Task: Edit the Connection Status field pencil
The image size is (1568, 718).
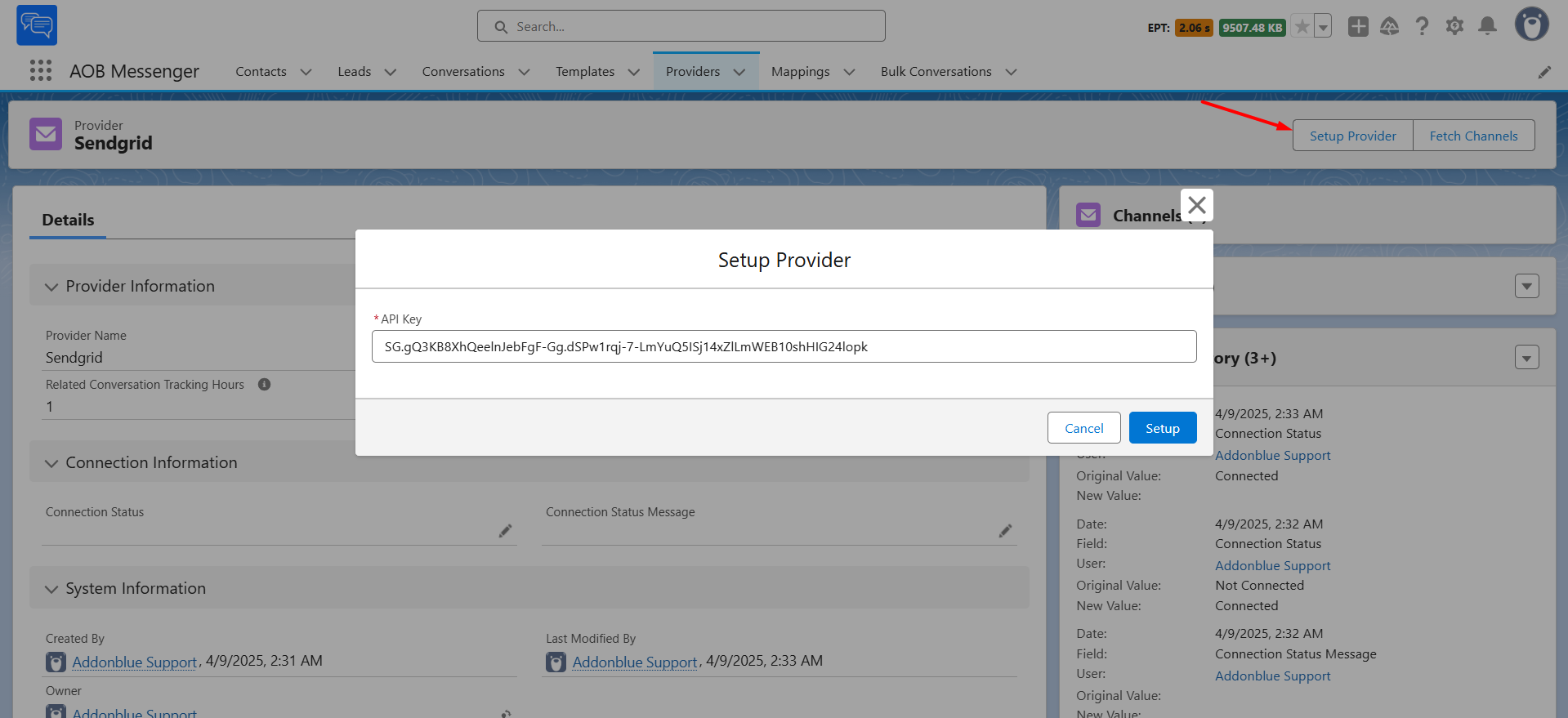Action: pyautogui.click(x=506, y=531)
